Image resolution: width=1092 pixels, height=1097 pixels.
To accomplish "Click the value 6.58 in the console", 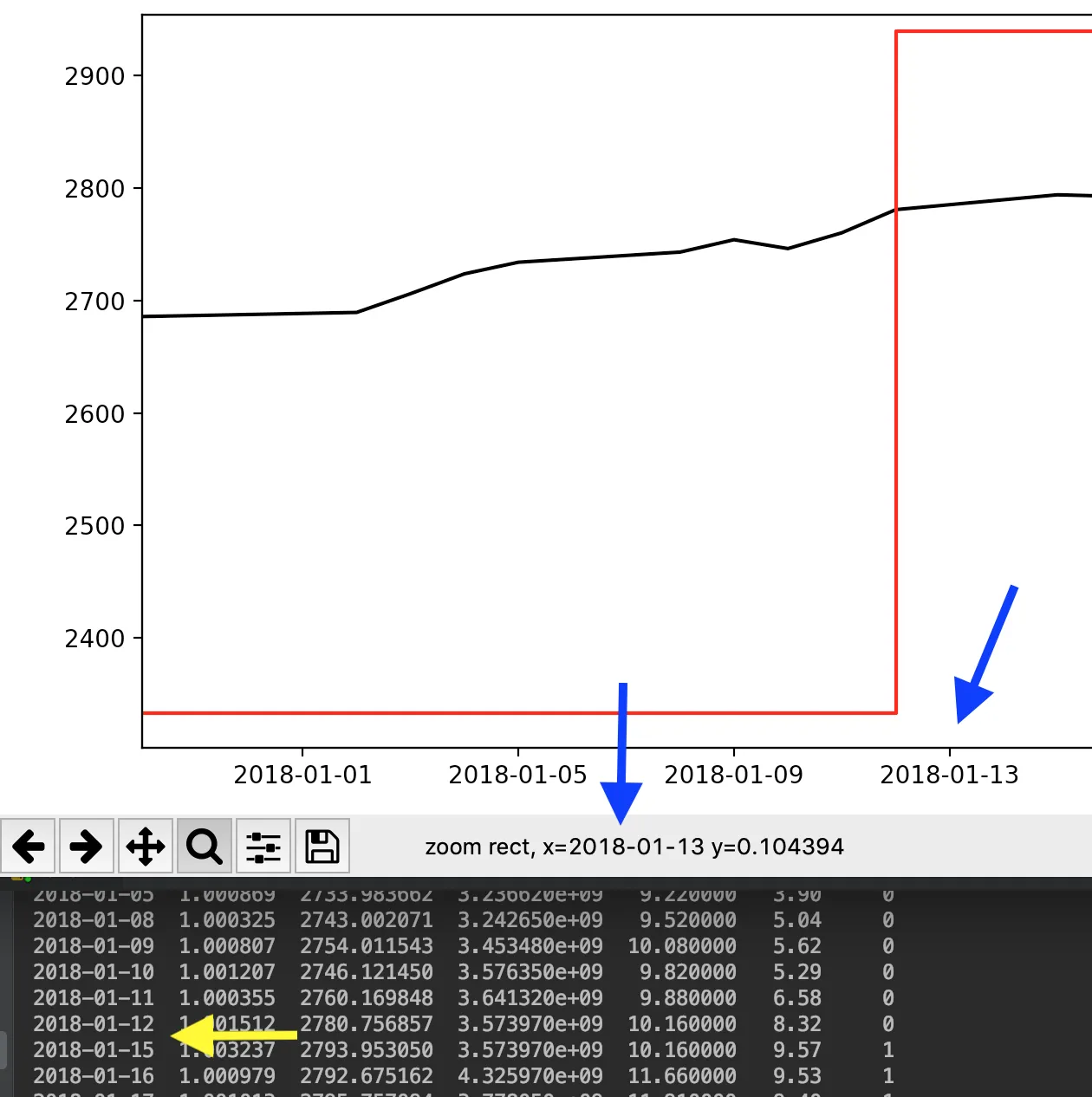I will [x=797, y=997].
